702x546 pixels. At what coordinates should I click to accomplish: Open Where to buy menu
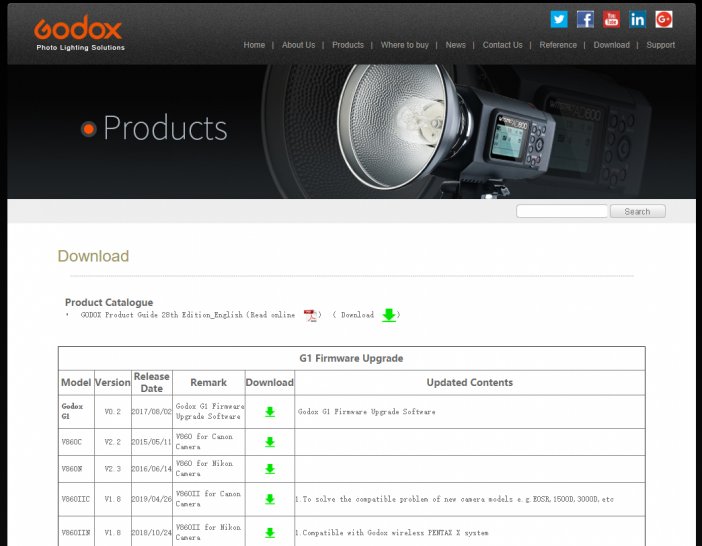(404, 45)
